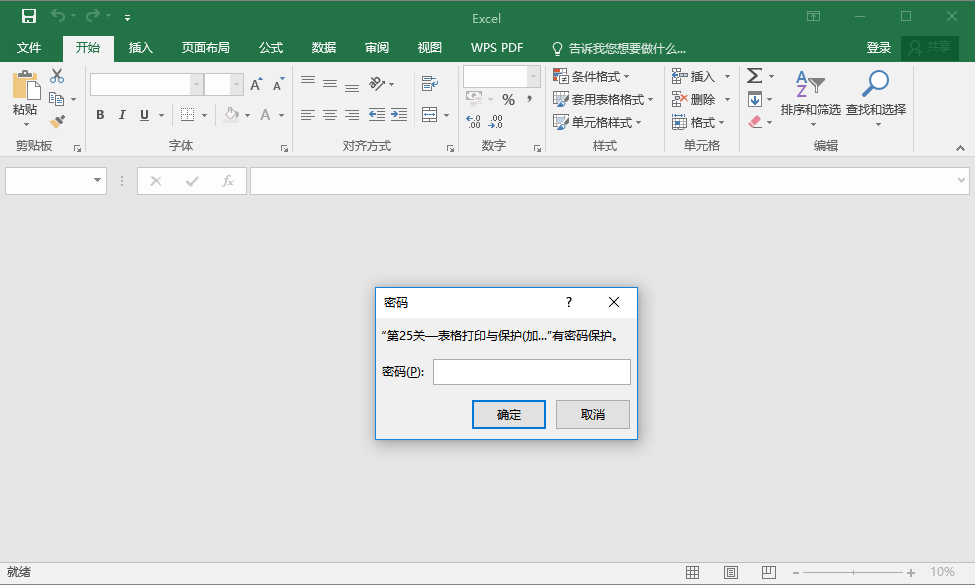The image size is (975, 585).
Task: Click the Align Right icon
Action: pyautogui.click(x=352, y=115)
